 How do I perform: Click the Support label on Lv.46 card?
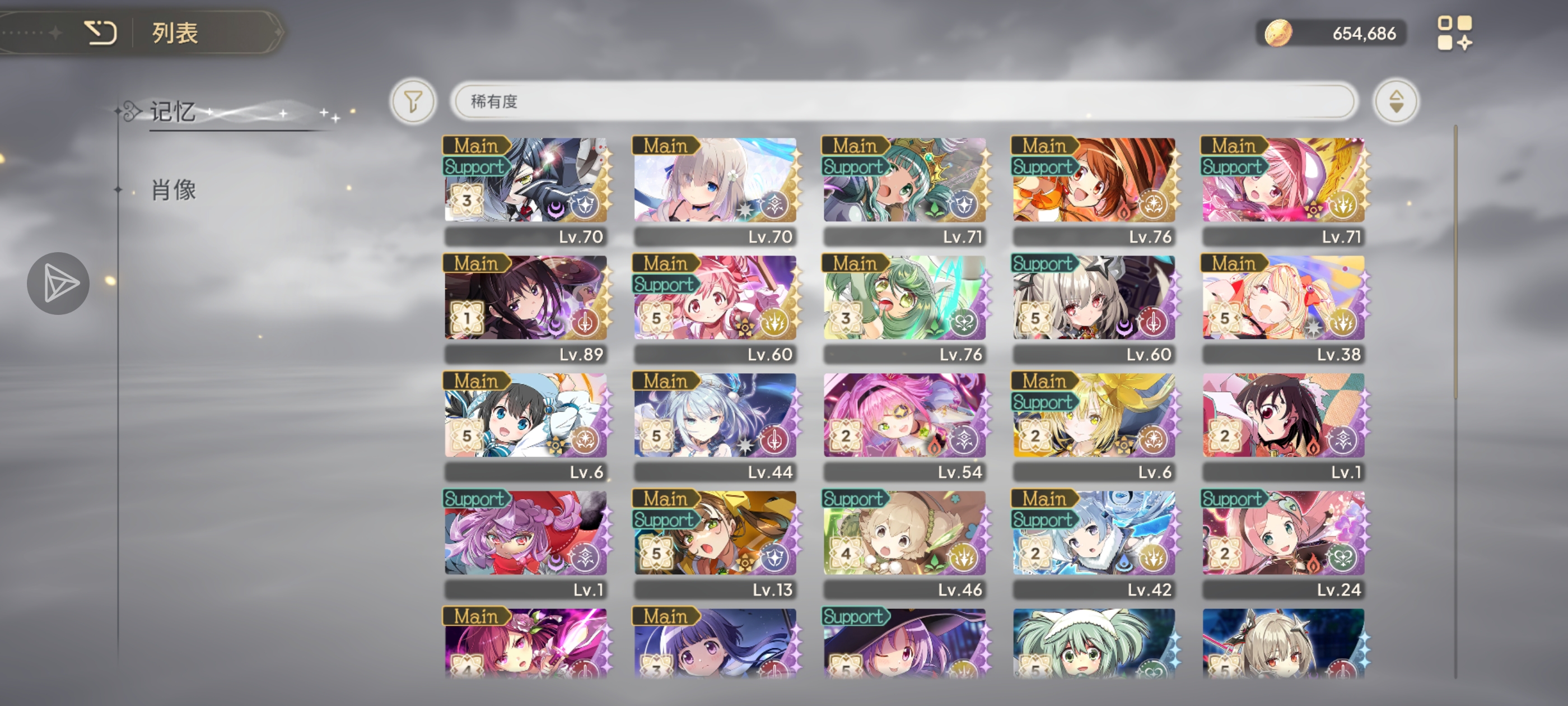[853, 498]
